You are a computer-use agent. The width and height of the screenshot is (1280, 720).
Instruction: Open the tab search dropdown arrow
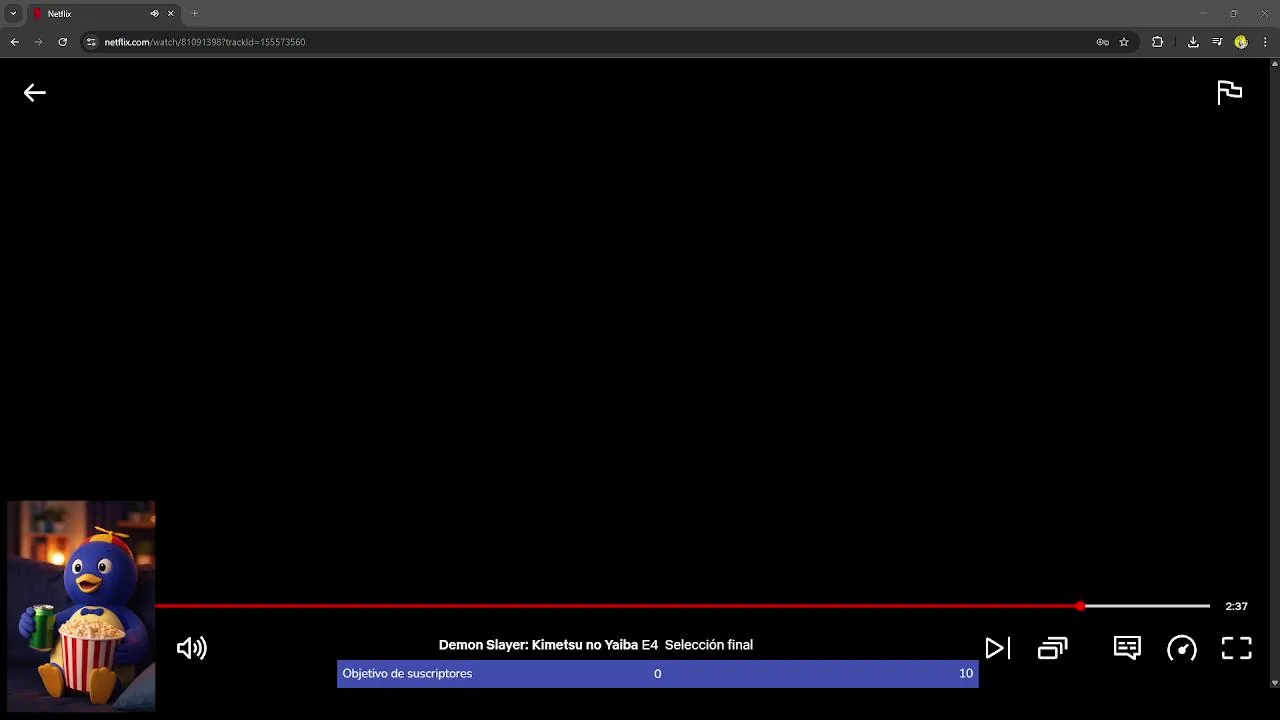[x=13, y=14]
